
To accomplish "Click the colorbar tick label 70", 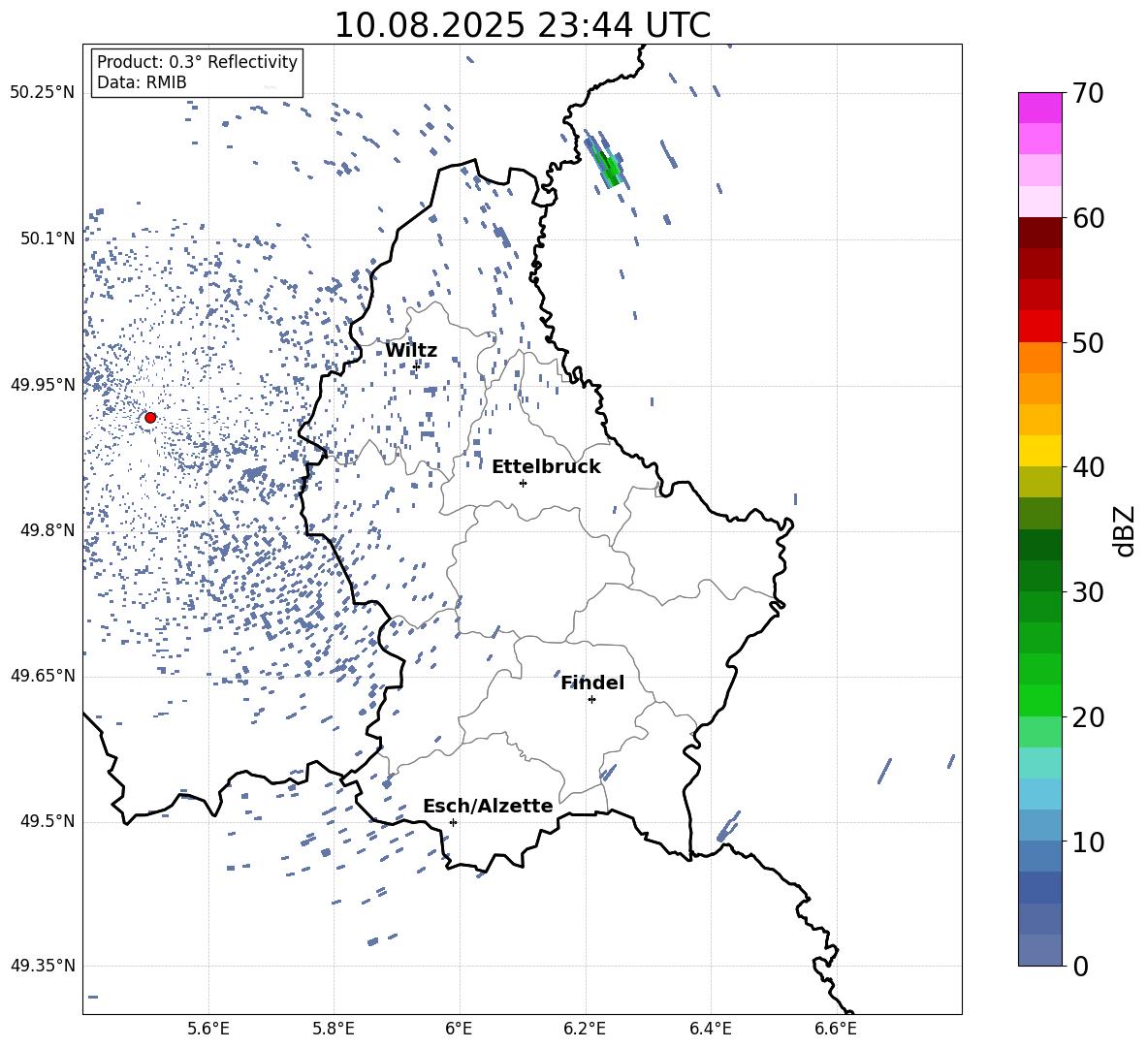I will coord(1088,94).
